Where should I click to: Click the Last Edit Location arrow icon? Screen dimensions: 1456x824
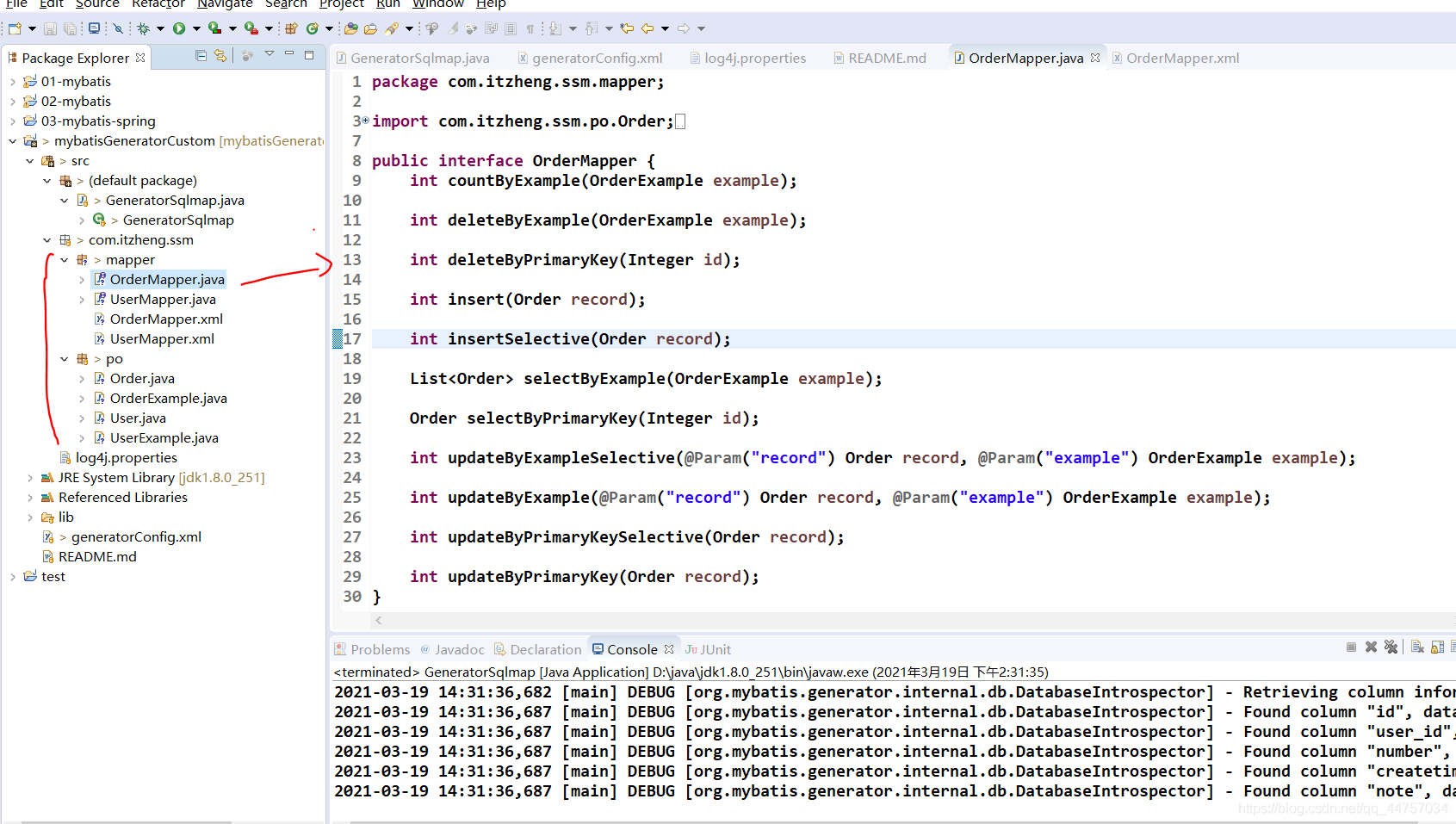[x=627, y=28]
